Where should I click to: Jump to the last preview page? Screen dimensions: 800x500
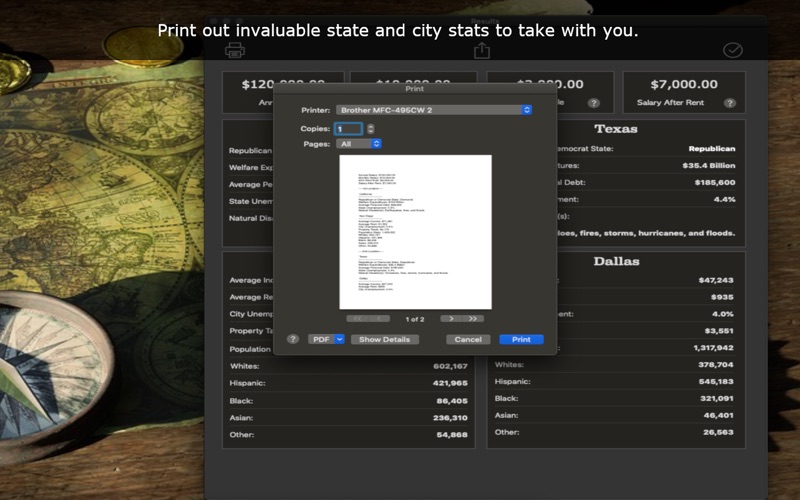[x=474, y=318]
